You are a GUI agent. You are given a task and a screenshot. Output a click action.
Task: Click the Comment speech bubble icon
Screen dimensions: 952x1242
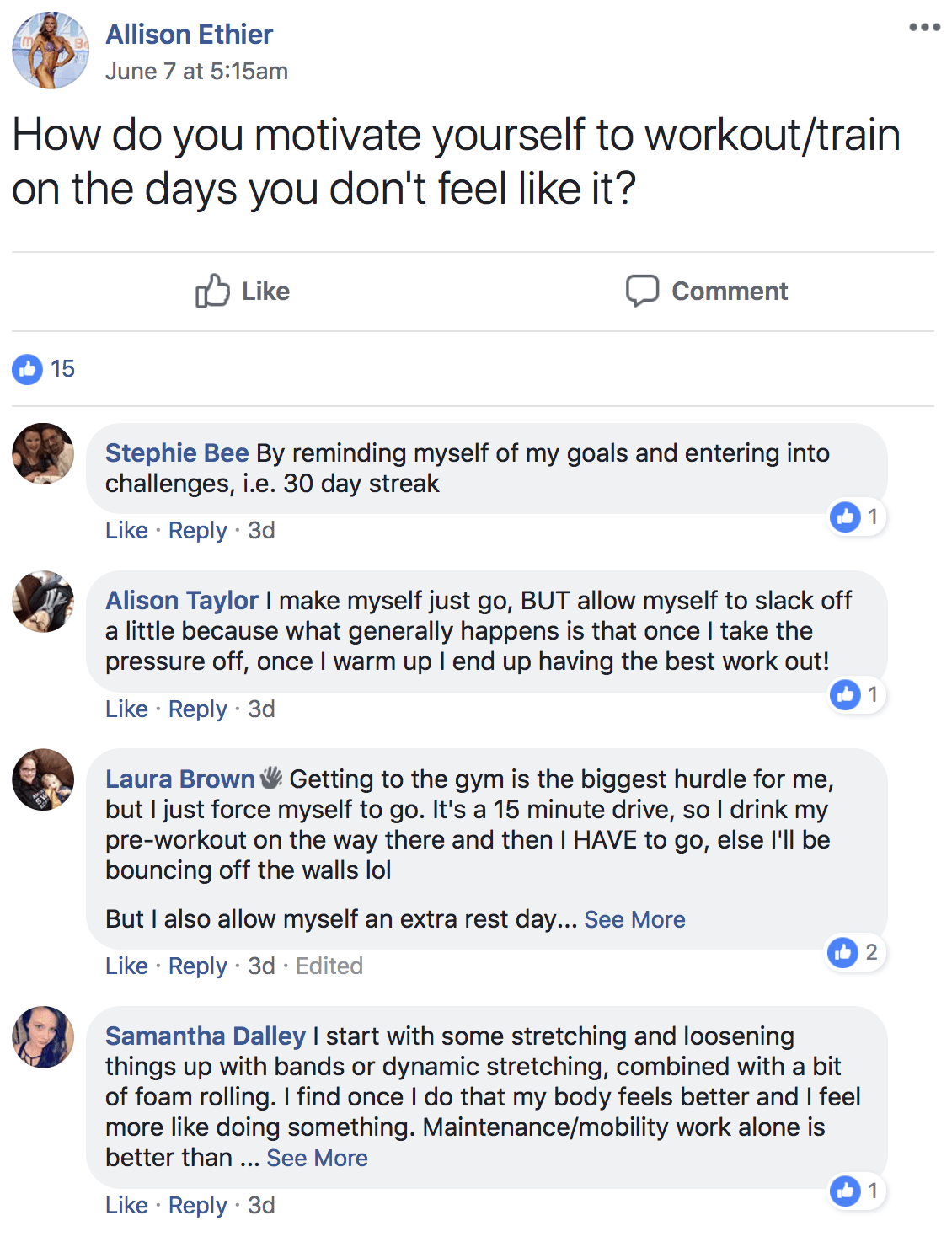[x=642, y=291]
